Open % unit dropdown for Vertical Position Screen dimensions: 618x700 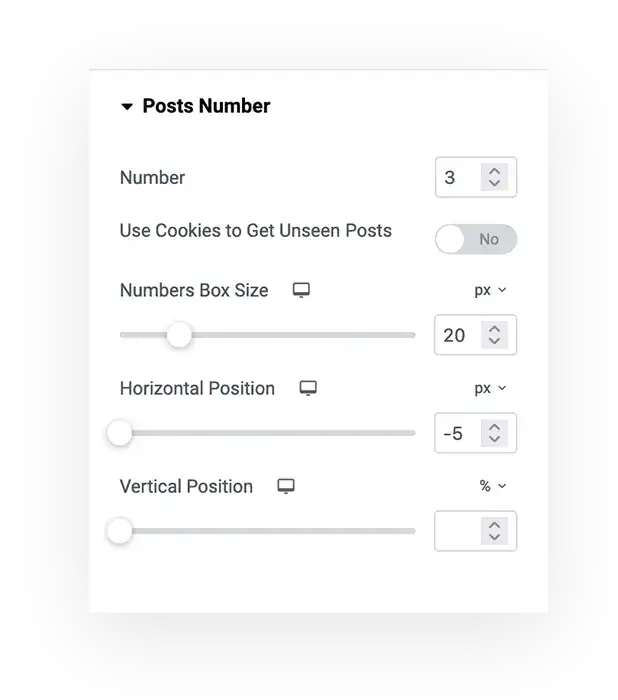[492, 486]
